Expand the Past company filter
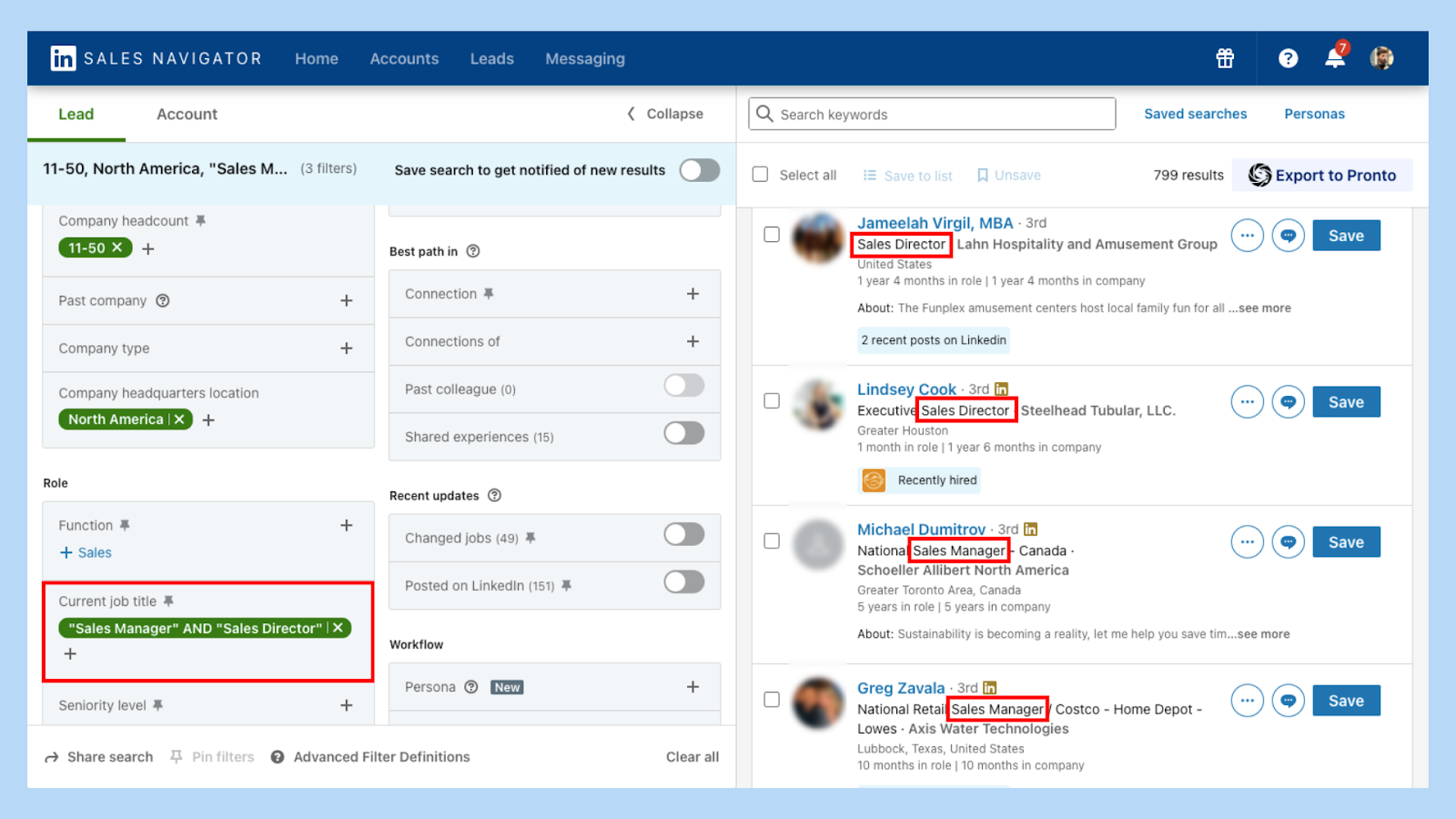This screenshot has width=1456, height=819. tap(346, 300)
